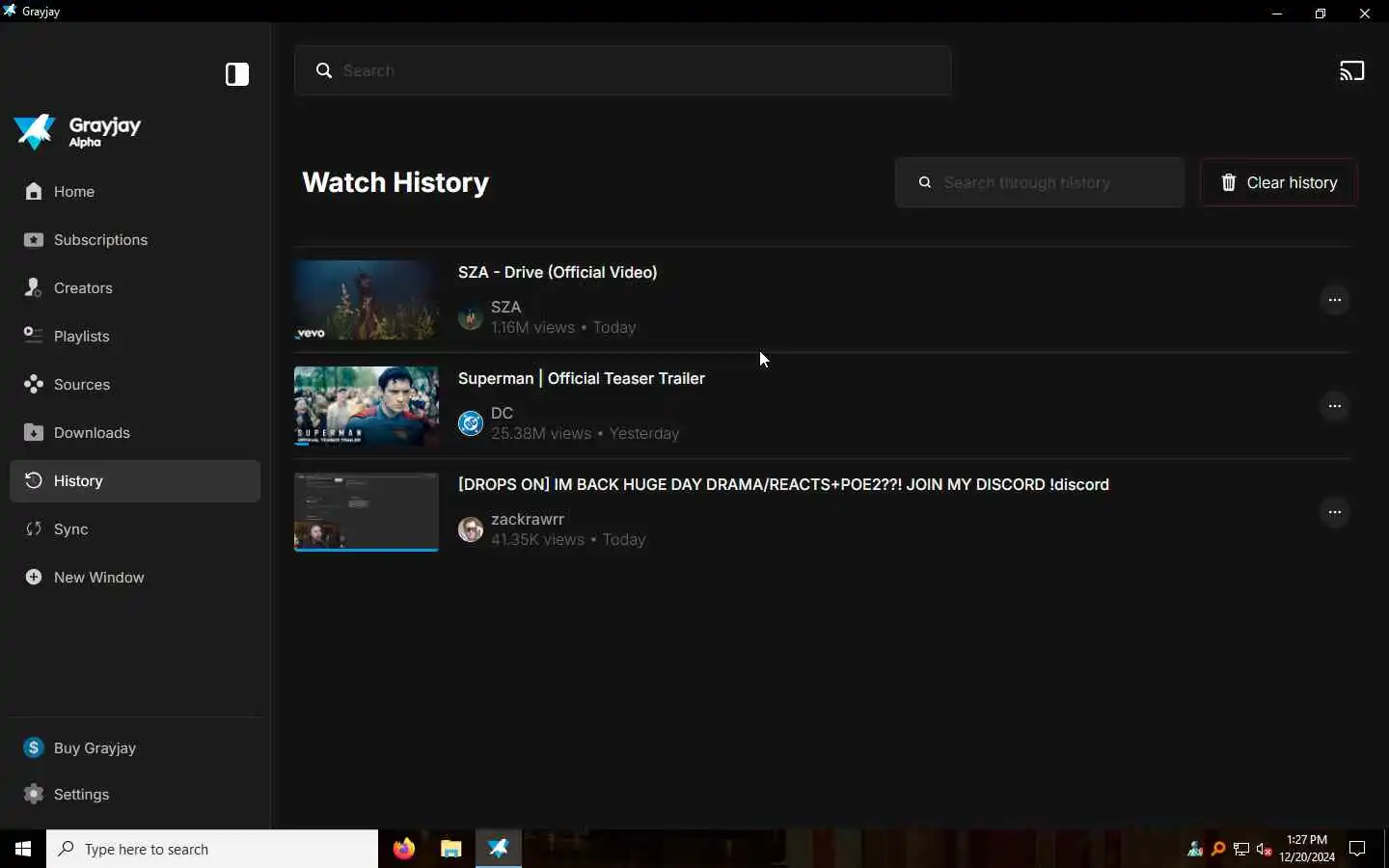This screenshot has width=1389, height=868.
Task: Collapse the sidebar with the panel toggle icon
Action: [x=237, y=74]
